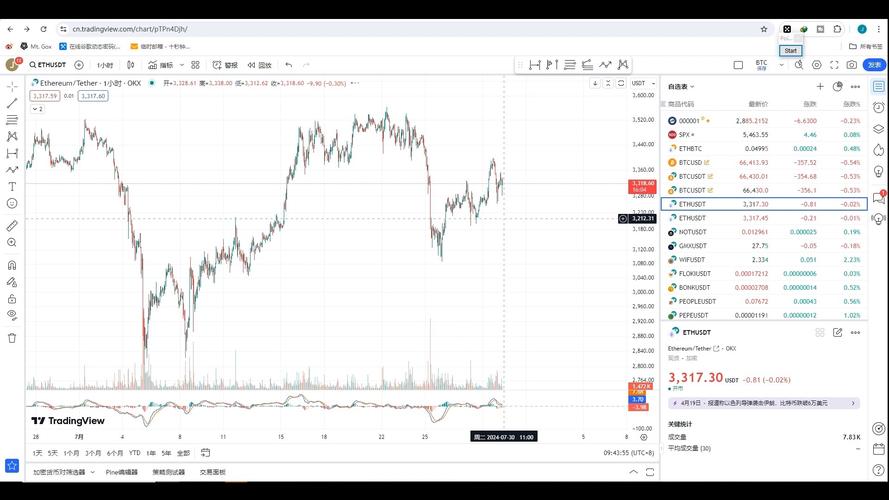The width and height of the screenshot is (889, 500).
Task: Expand the collapsed indicators legend arrow
Action: (x=37, y=108)
